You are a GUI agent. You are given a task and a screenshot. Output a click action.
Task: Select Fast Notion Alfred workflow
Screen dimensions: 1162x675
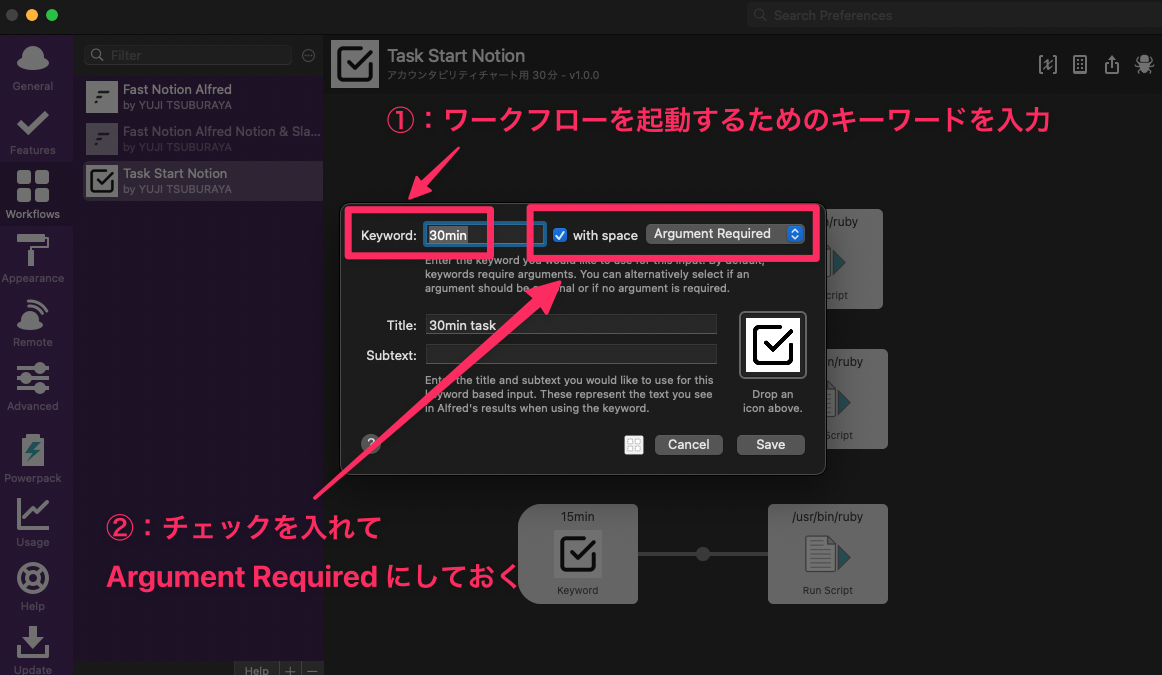point(203,97)
